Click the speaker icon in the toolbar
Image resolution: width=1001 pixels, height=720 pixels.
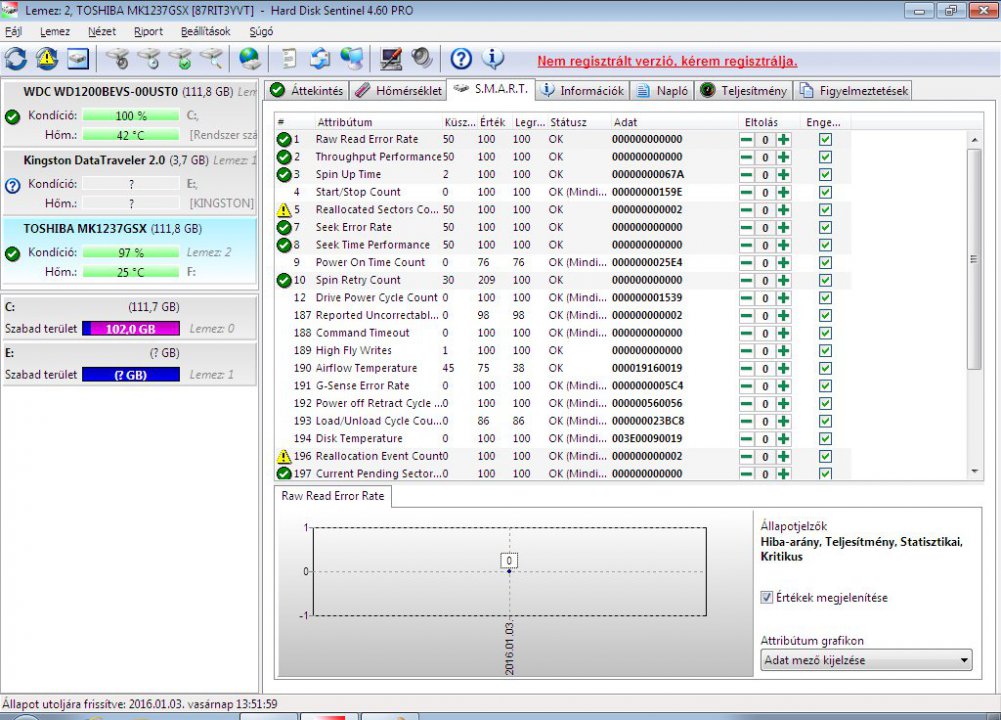click(422, 59)
